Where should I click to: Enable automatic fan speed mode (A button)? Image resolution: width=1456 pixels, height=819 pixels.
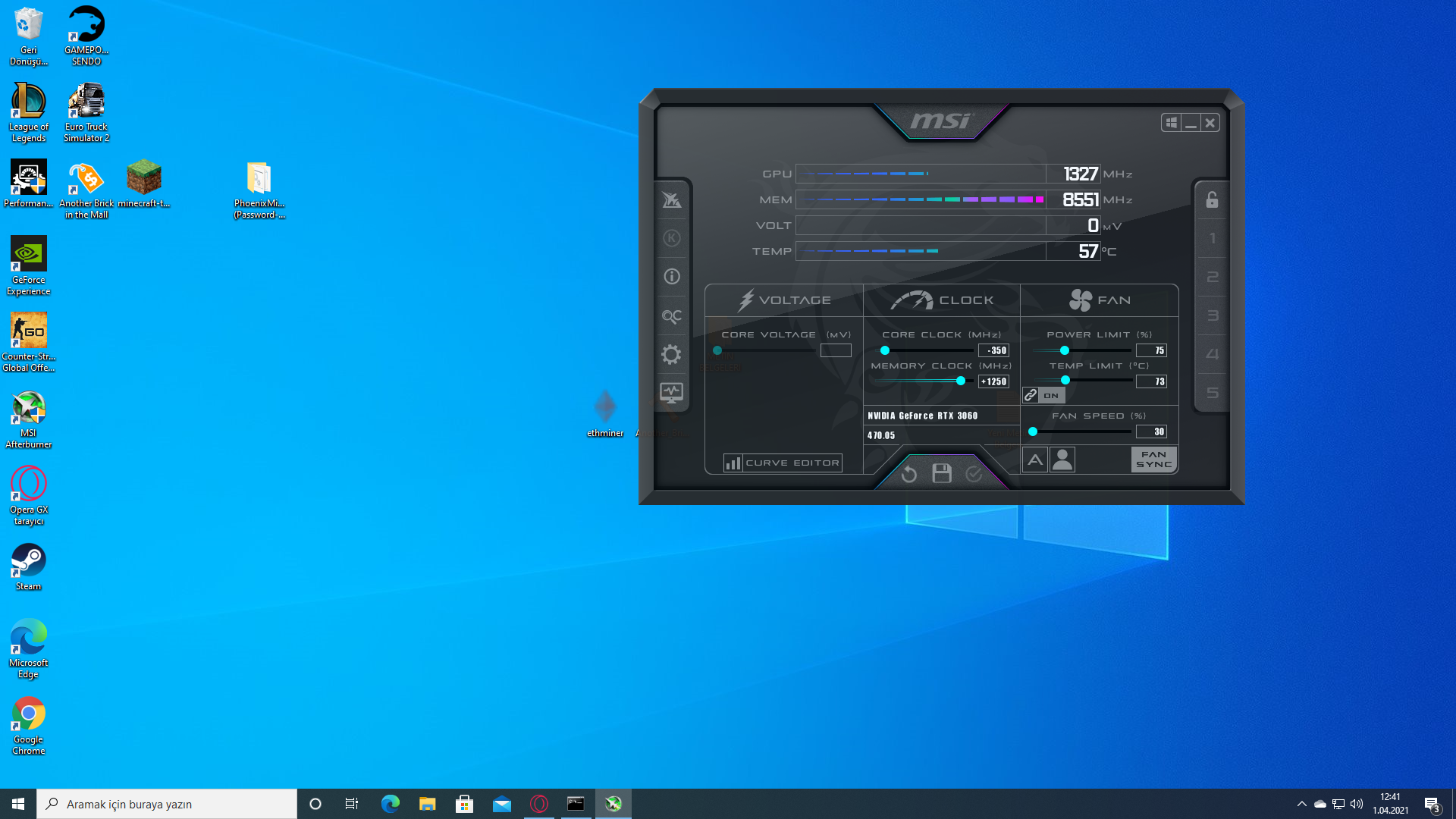pyautogui.click(x=1035, y=460)
